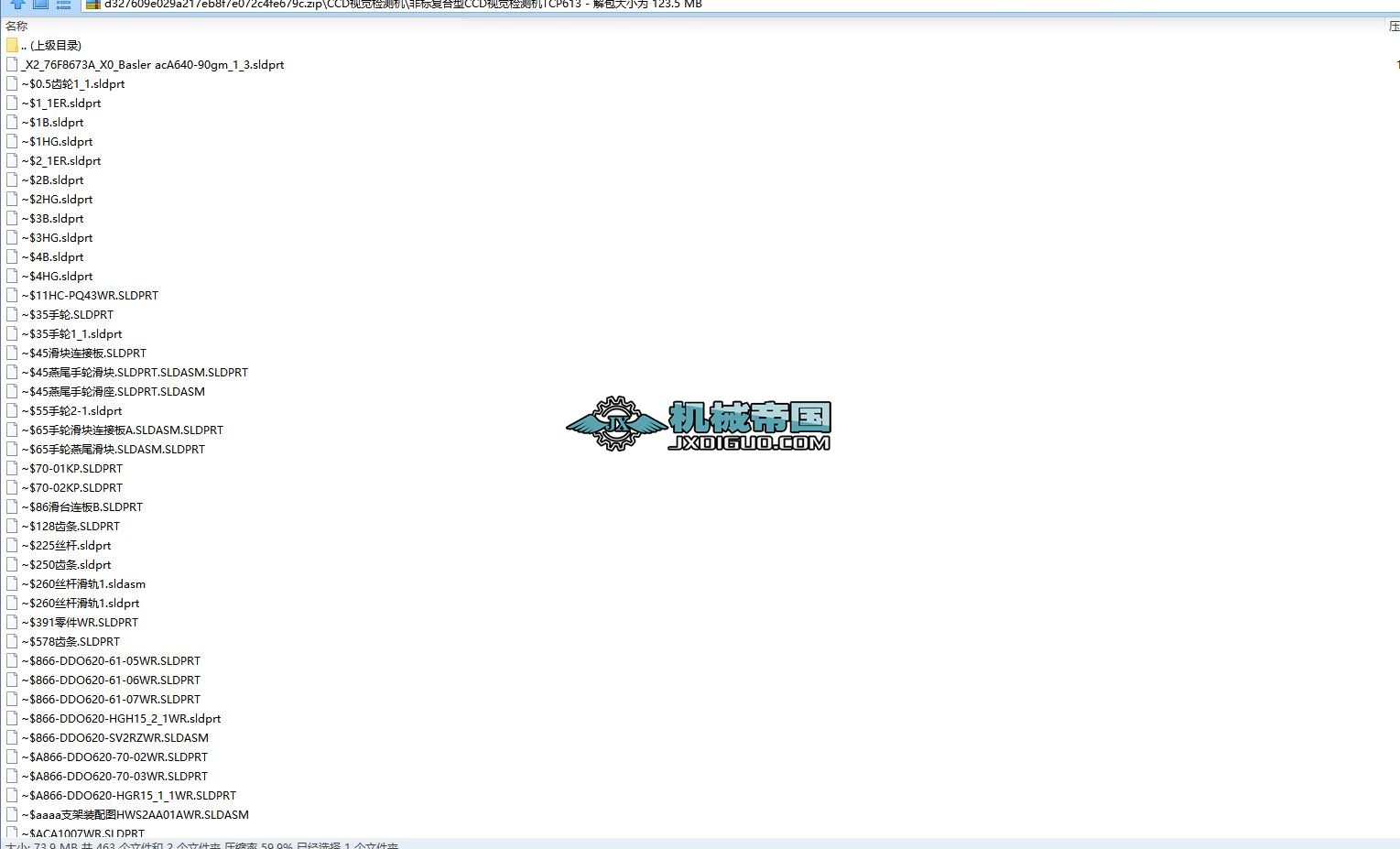Select the file ~$4B.sldprt

[x=53, y=257]
